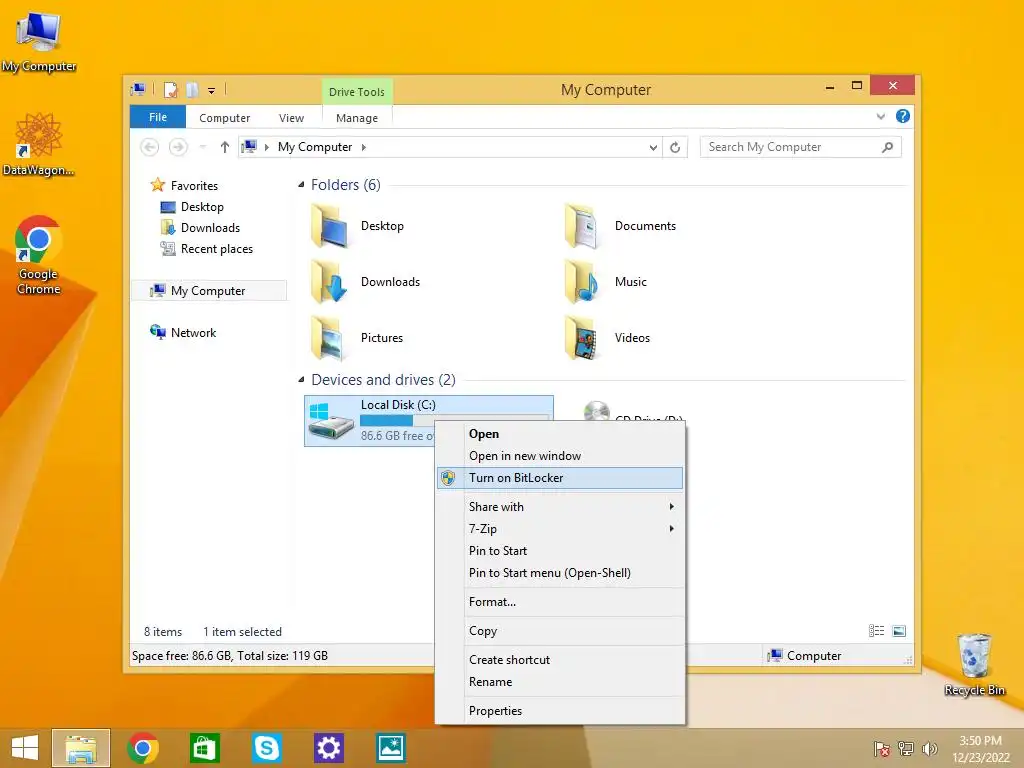Click the DataWagon desktop shortcut

click(39, 144)
